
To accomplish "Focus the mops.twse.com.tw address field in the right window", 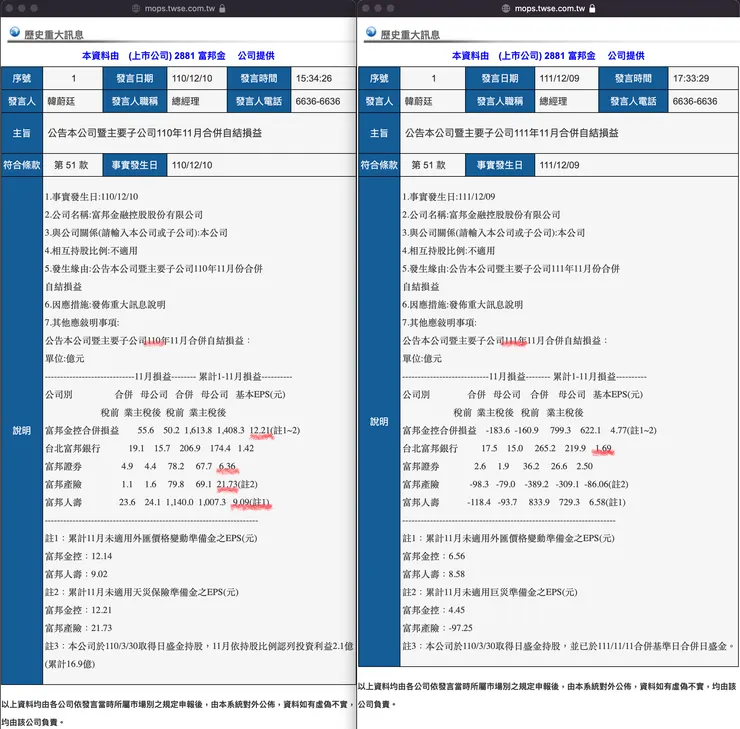I will pyautogui.click(x=548, y=8).
